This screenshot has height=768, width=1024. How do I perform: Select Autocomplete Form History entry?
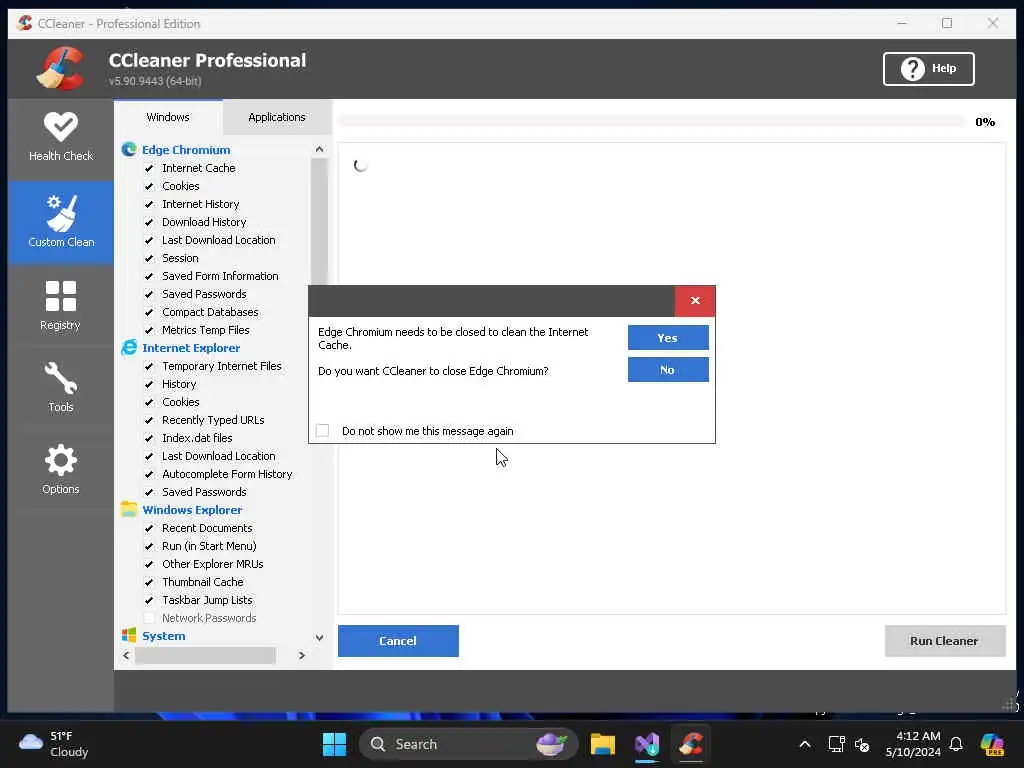pos(227,473)
